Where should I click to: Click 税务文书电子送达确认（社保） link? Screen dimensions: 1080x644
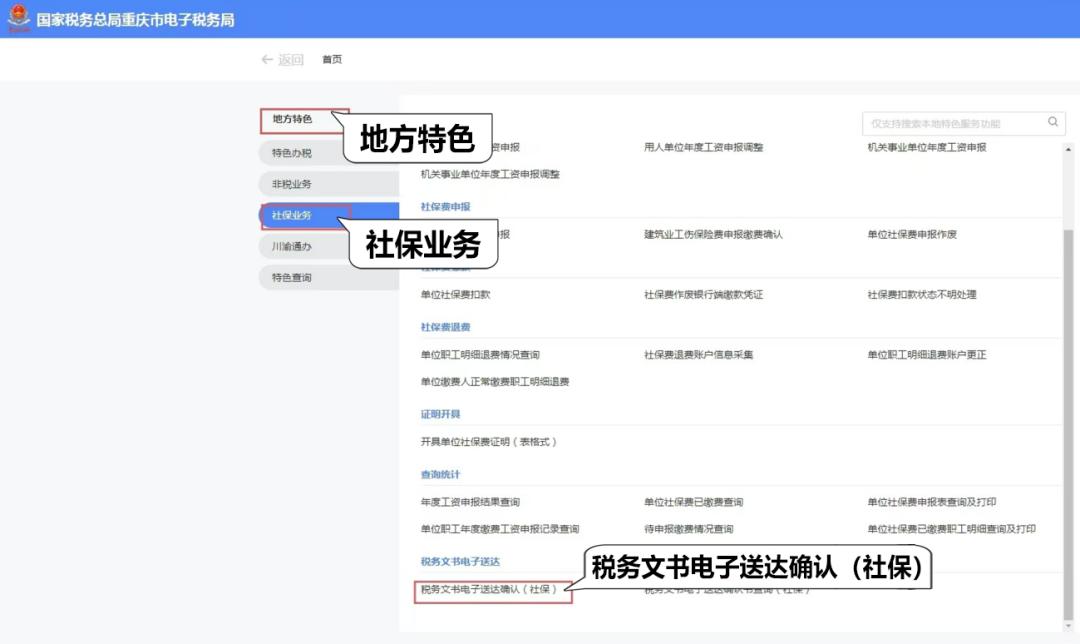[x=489, y=590]
